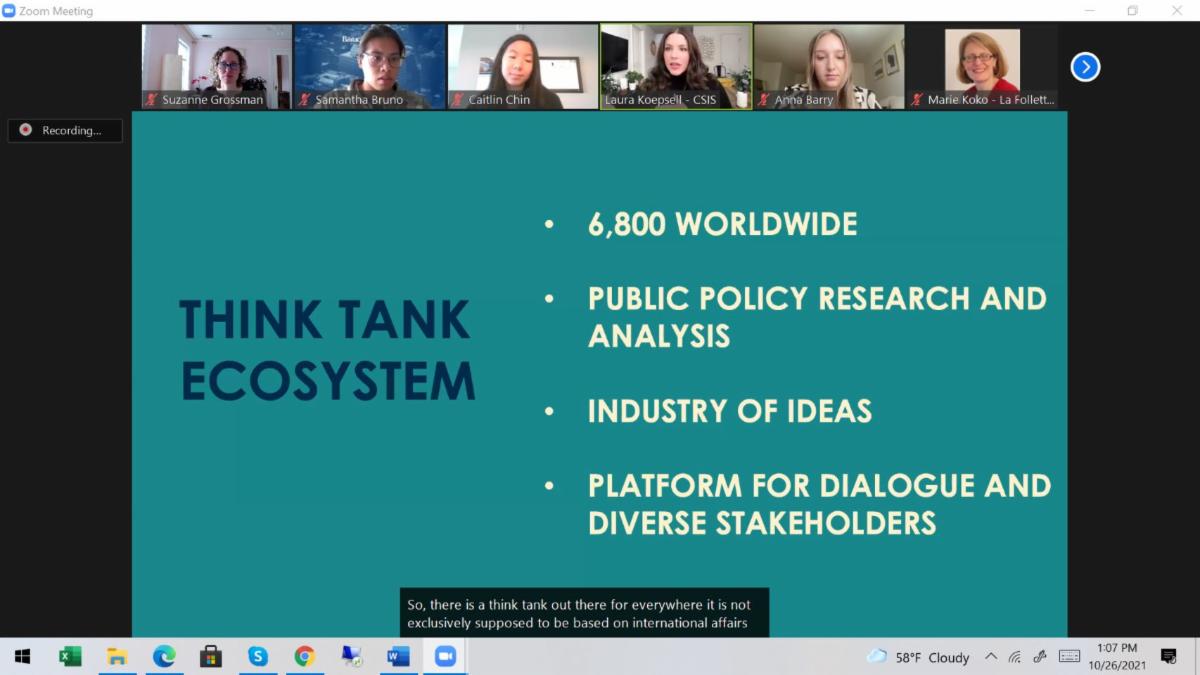Viewport: 1200px width, 675px height.
Task: Open the touch keyboard tray icon
Action: (x=1069, y=657)
